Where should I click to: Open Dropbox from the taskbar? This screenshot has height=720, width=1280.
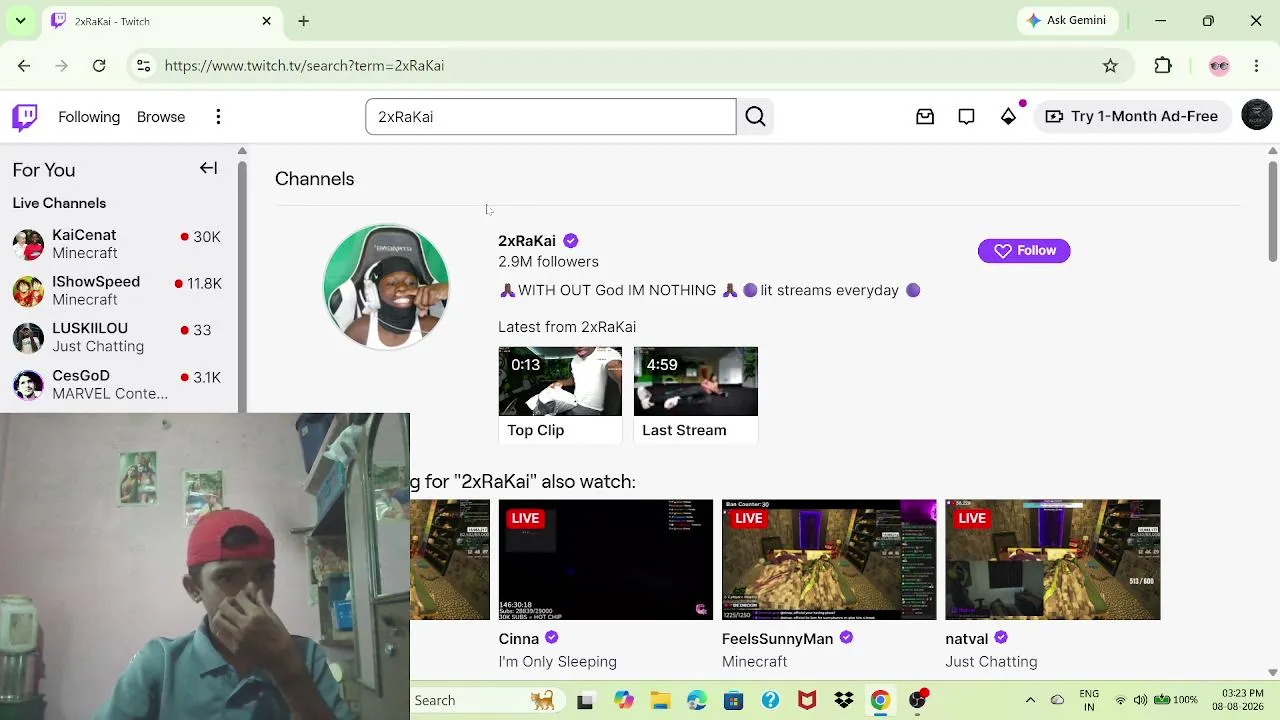pyautogui.click(x=844, y=701)
